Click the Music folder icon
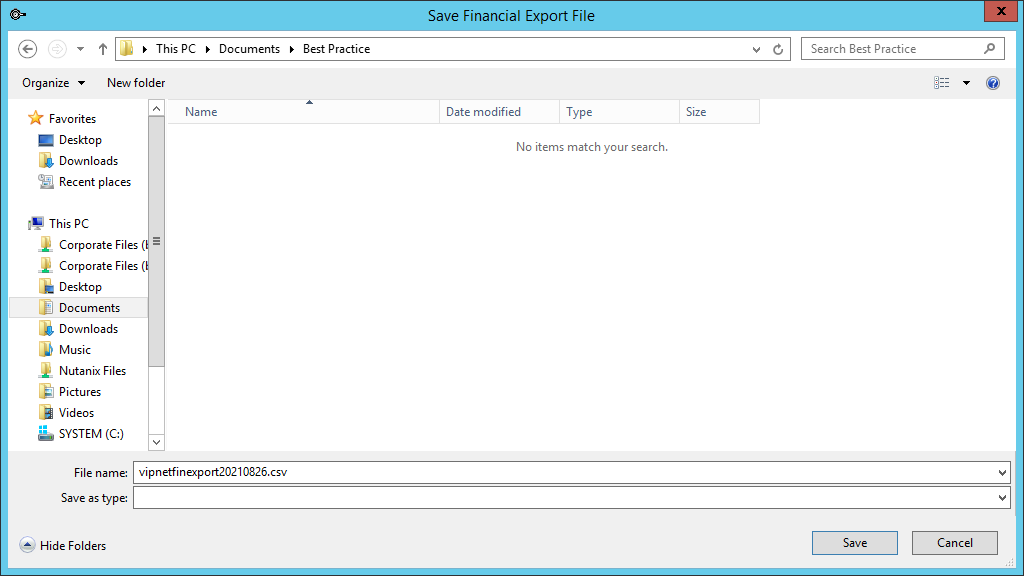Screen dimensions: 1024x576 click(x=46, y=349)
